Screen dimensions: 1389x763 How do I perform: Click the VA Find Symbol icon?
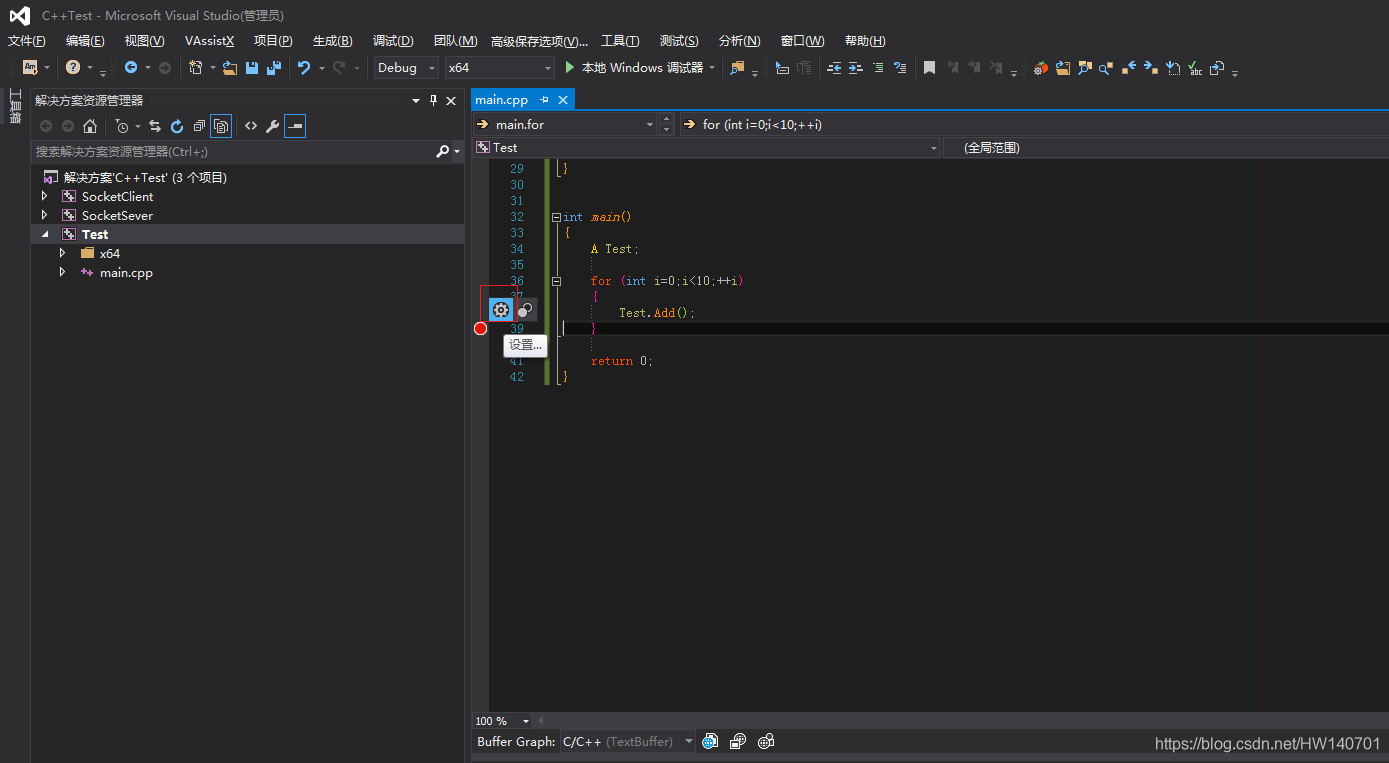1084,68
